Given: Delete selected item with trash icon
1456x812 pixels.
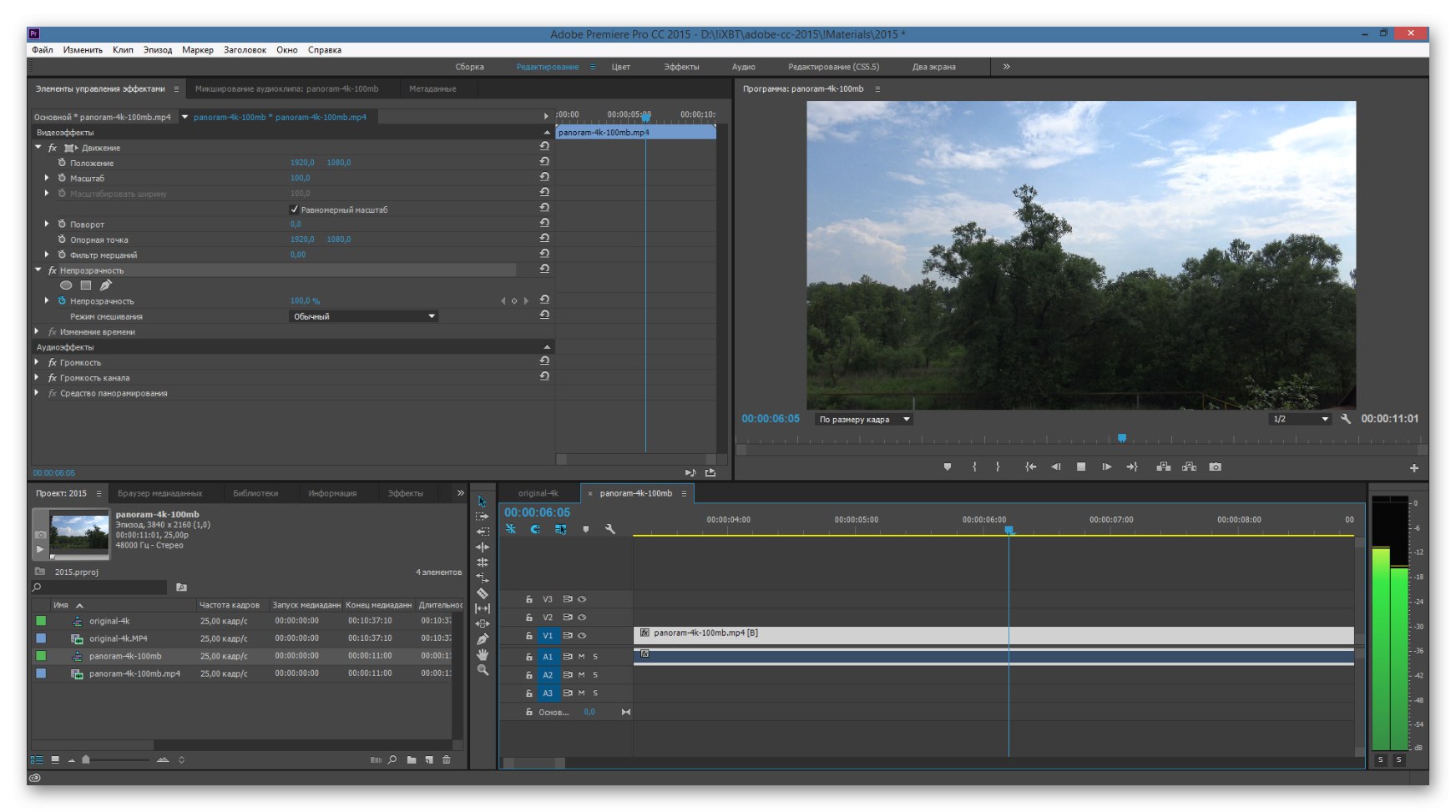Looking at the screenshot, I should (x=447, y=759).
